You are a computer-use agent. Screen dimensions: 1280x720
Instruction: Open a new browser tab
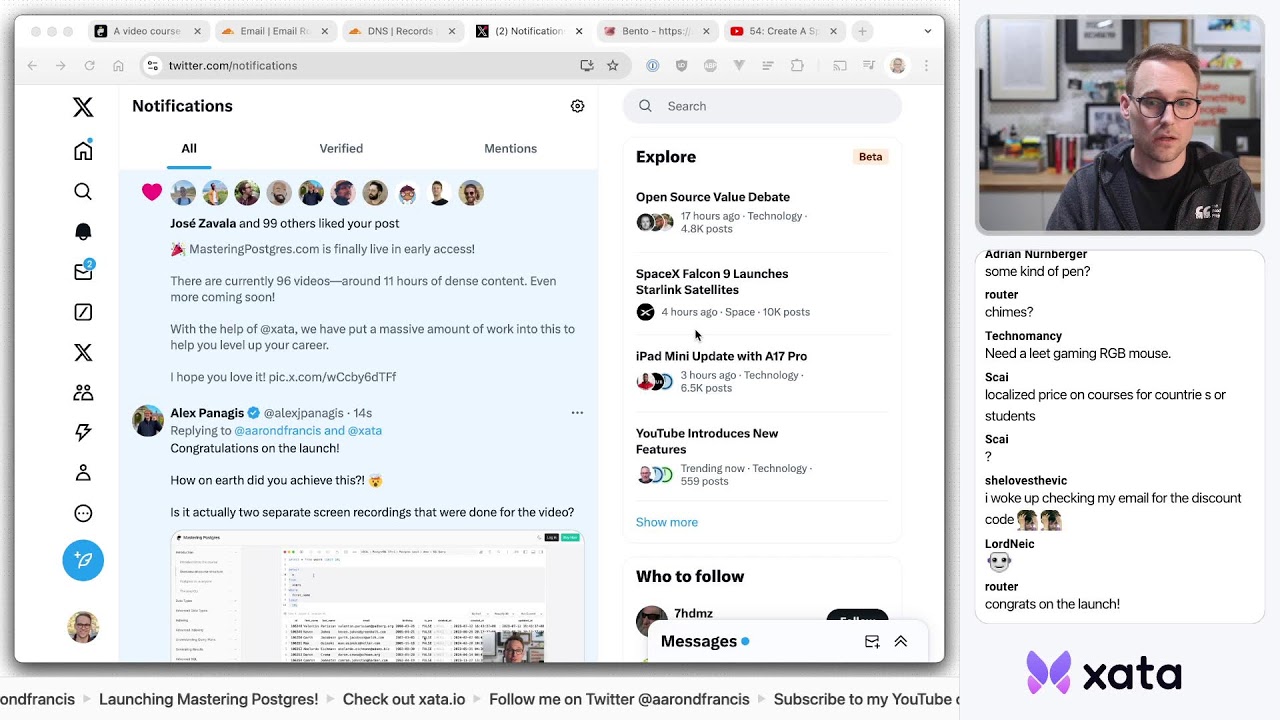click(862, 31)
